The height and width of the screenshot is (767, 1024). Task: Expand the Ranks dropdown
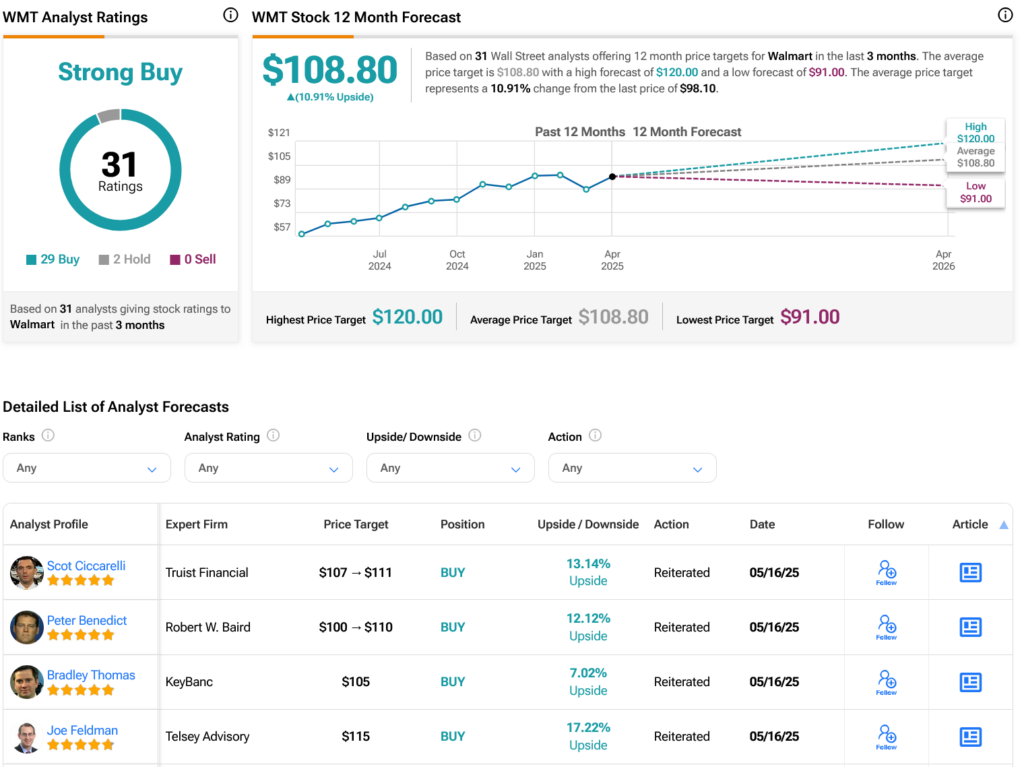coord(87,468)
